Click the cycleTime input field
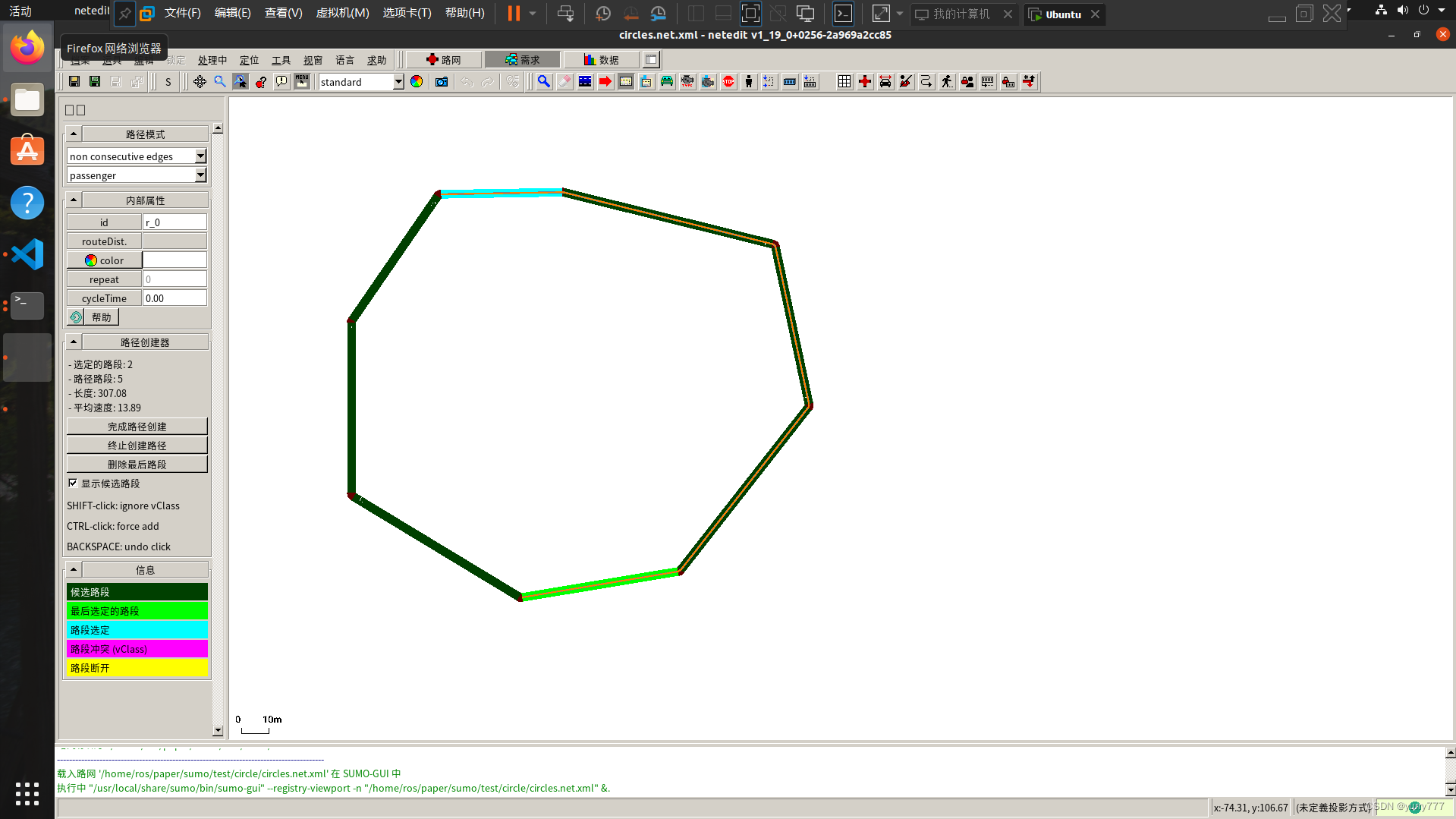Image resolution: width=1456 pixels, height=819 pixels. [175, 298]
